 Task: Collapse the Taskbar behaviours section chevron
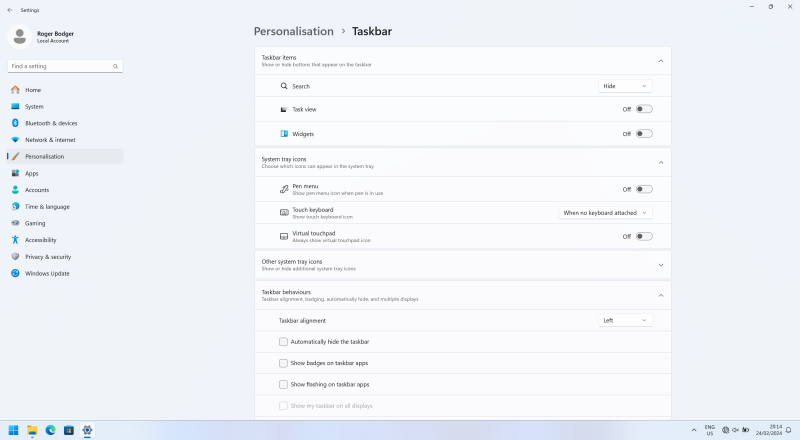coord(661,296)
